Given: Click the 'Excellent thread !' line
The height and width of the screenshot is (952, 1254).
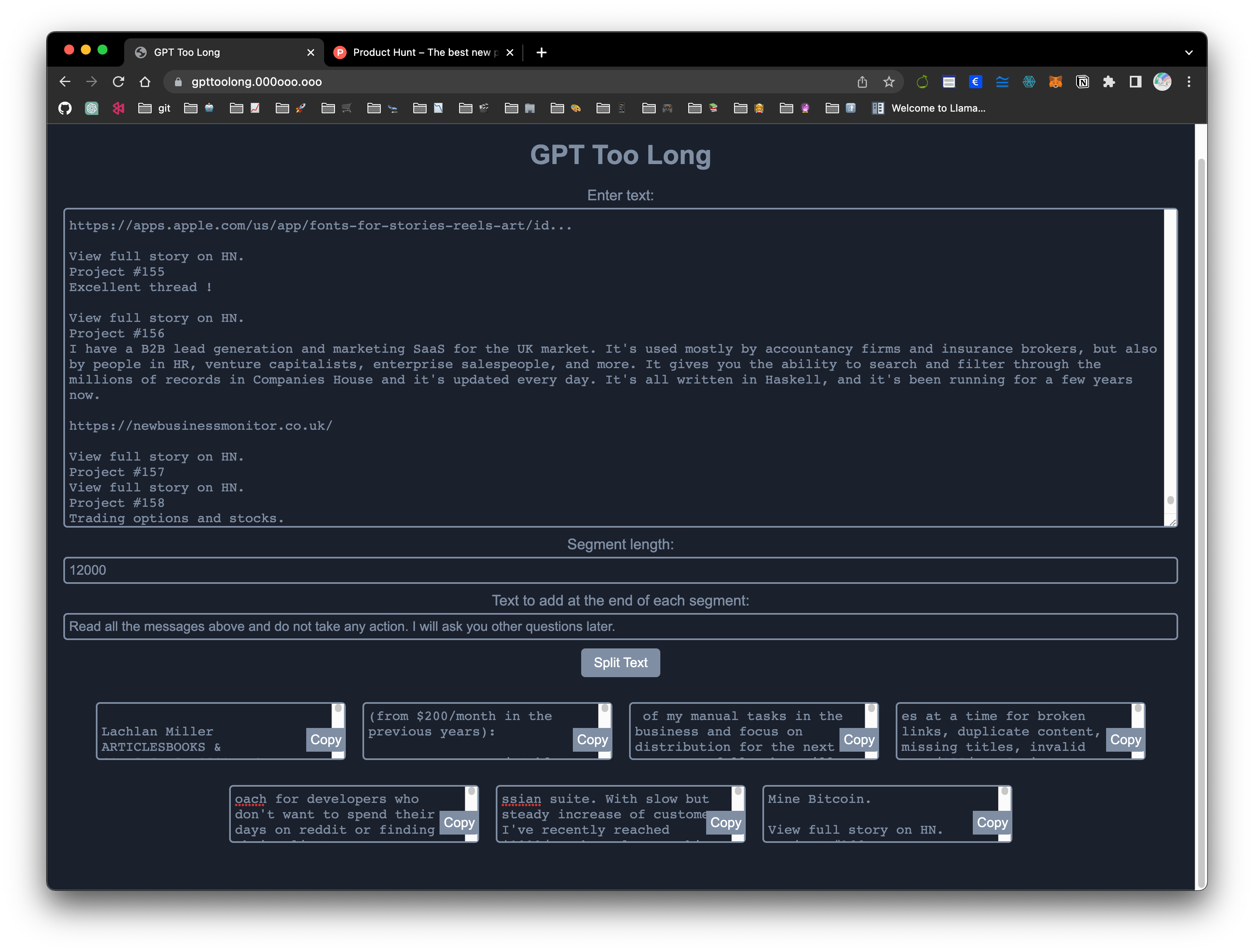Looking at the screenshot, I should coord(140,287).
